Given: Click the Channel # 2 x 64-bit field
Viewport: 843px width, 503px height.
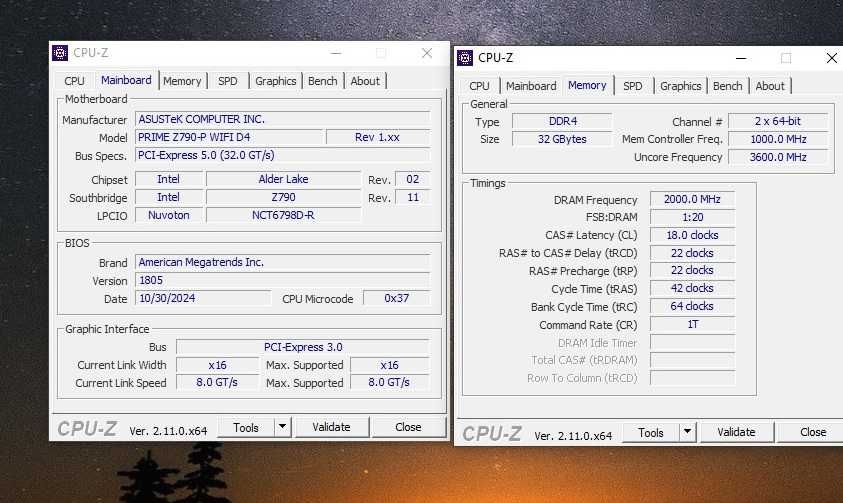Looking at the screenshot, I should pos(777,121).
